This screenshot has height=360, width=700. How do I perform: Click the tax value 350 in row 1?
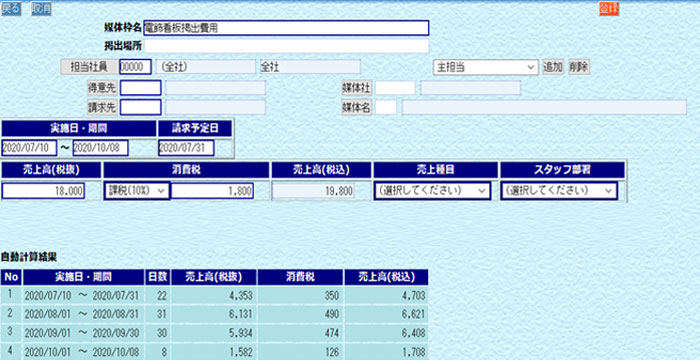(x=332, y=296)
